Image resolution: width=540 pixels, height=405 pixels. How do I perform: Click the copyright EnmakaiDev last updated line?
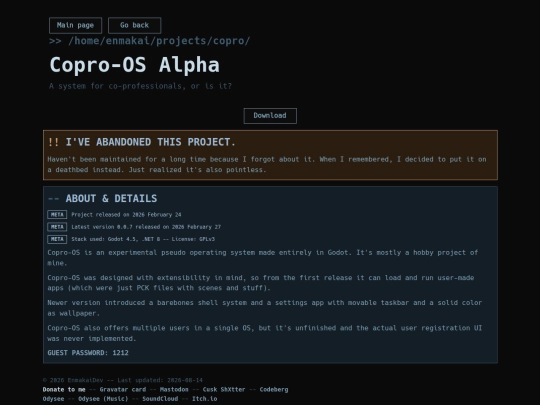tap(123, 381)
